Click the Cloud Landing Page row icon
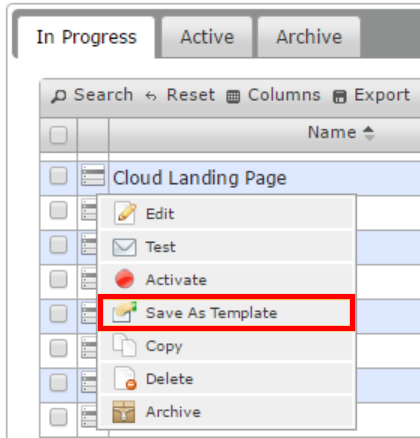420x438 pixels. tap(93, 175)
